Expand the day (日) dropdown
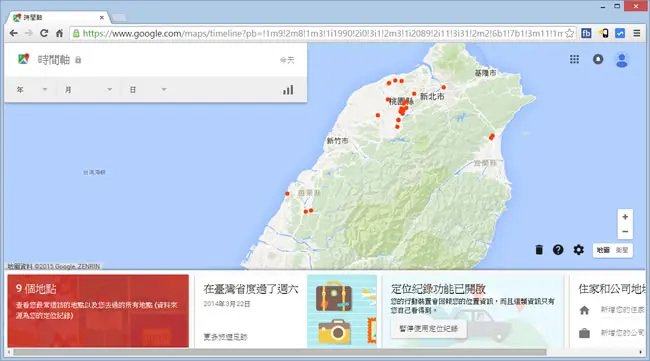This screenshot has height=361, width=650. pyautogui.click(x=148, y=90)
